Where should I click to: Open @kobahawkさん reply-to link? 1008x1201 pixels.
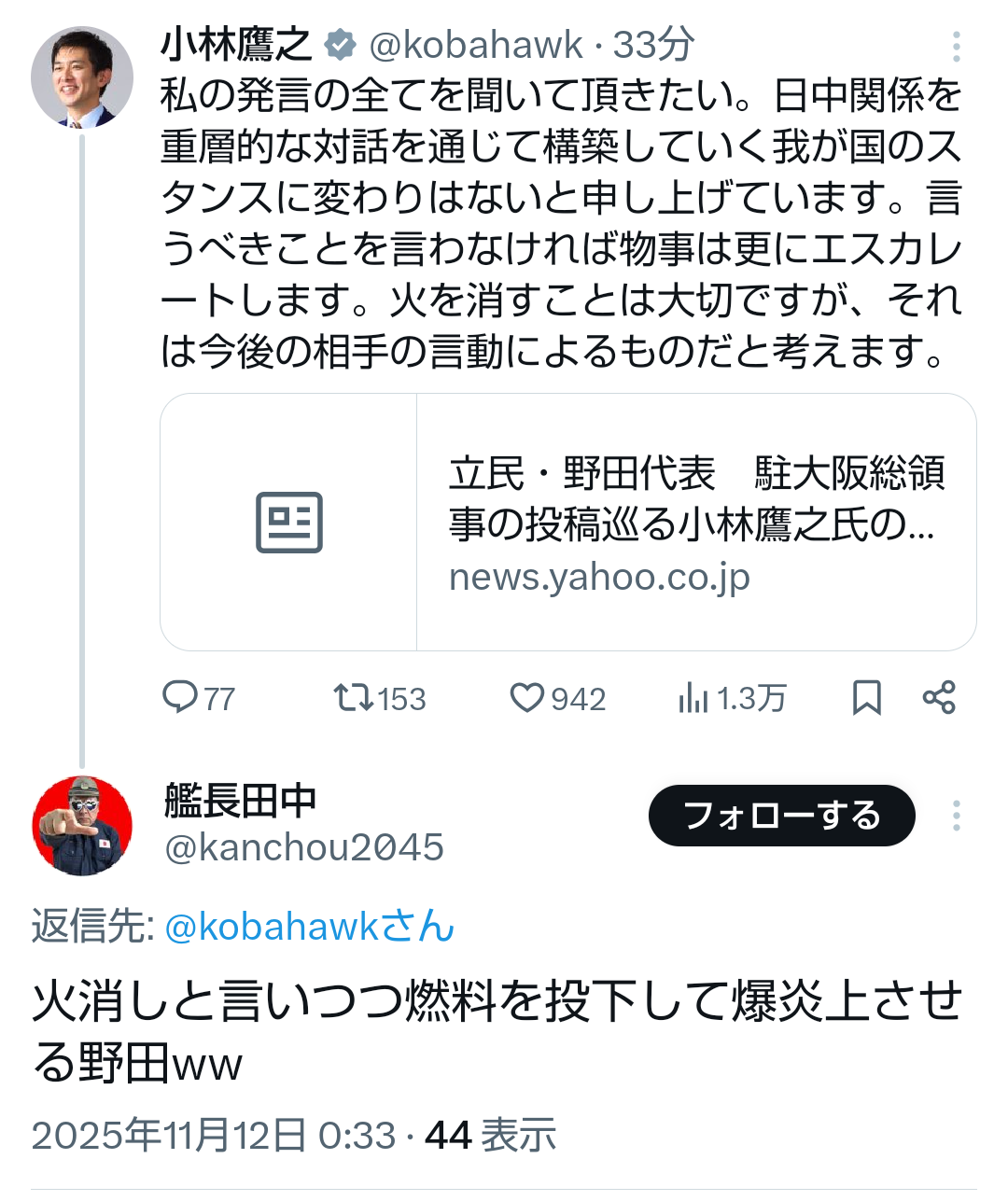(309, 927)
